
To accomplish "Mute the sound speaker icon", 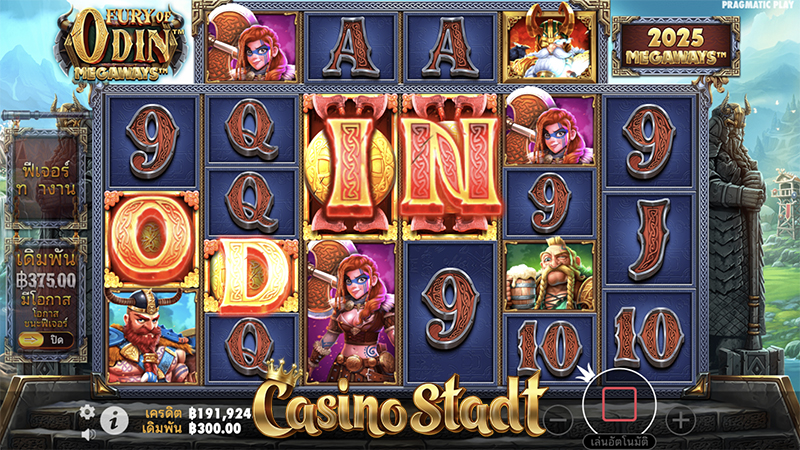I will coord(88,435).
